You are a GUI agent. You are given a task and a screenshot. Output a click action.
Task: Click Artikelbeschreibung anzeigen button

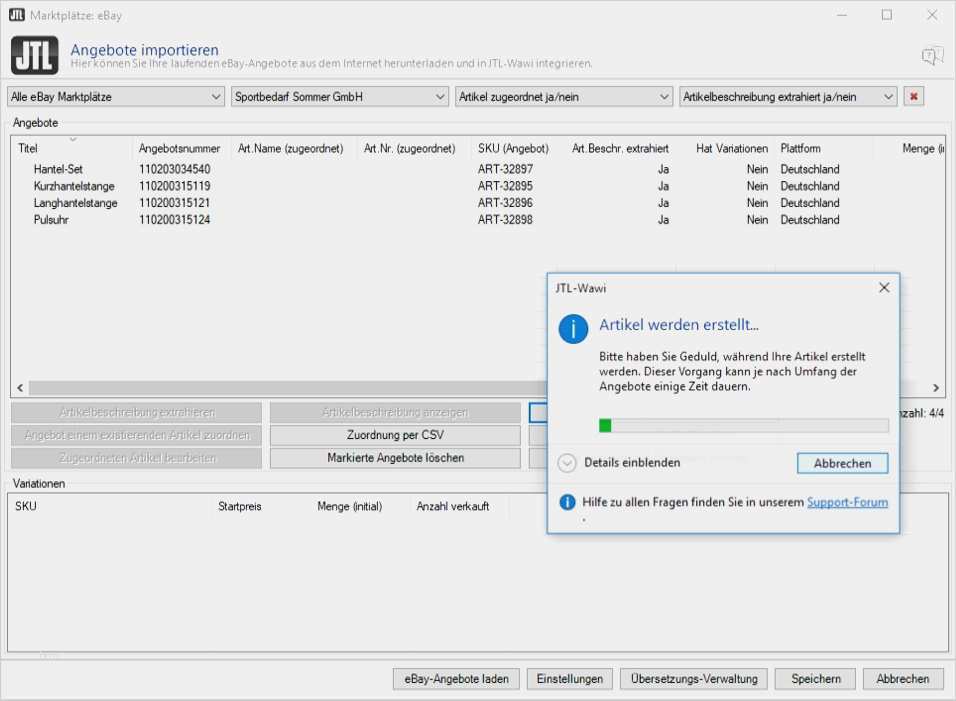pyautogui.click(x=395, y=413)
